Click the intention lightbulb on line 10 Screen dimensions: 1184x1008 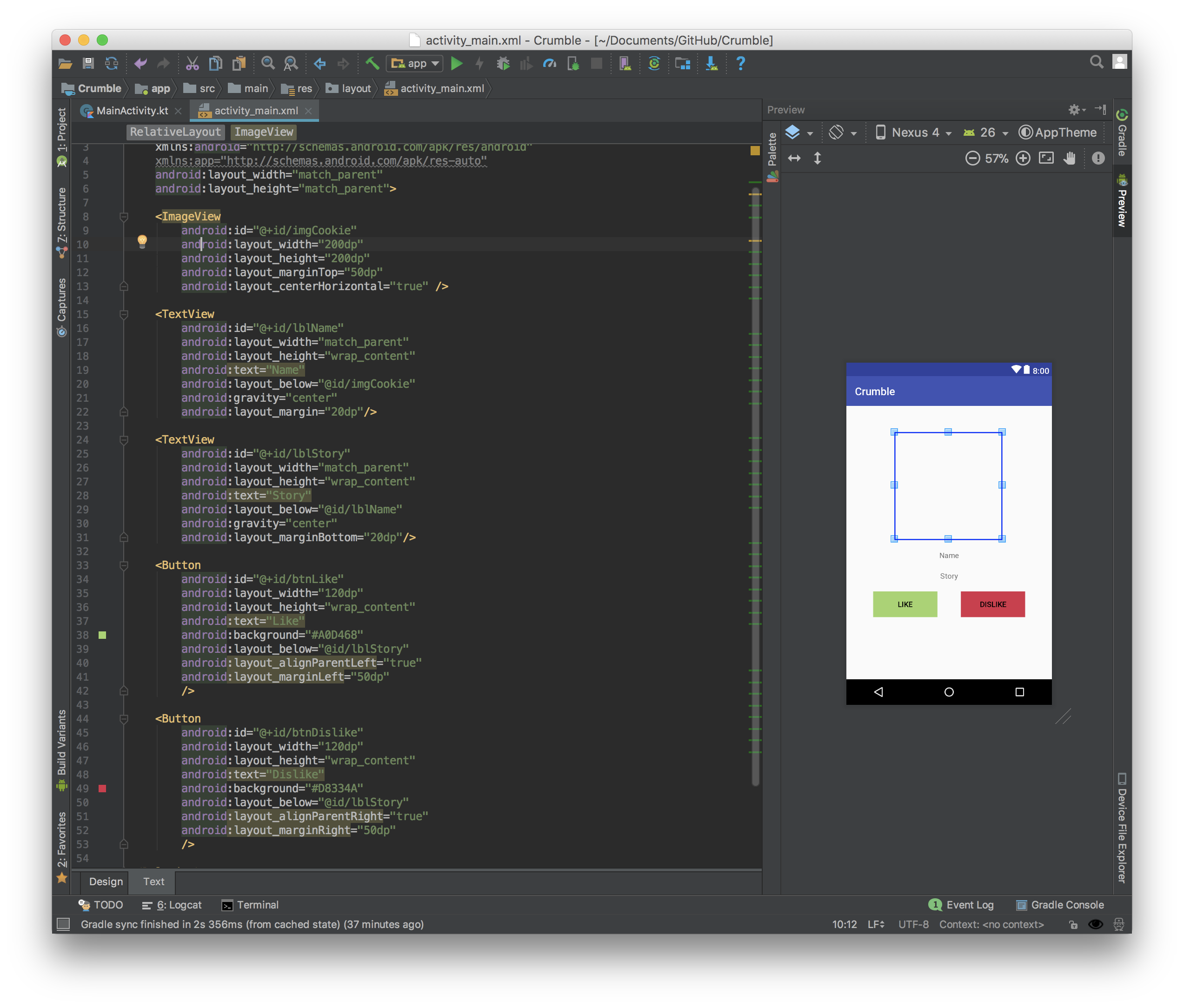(x=142, y=241)
